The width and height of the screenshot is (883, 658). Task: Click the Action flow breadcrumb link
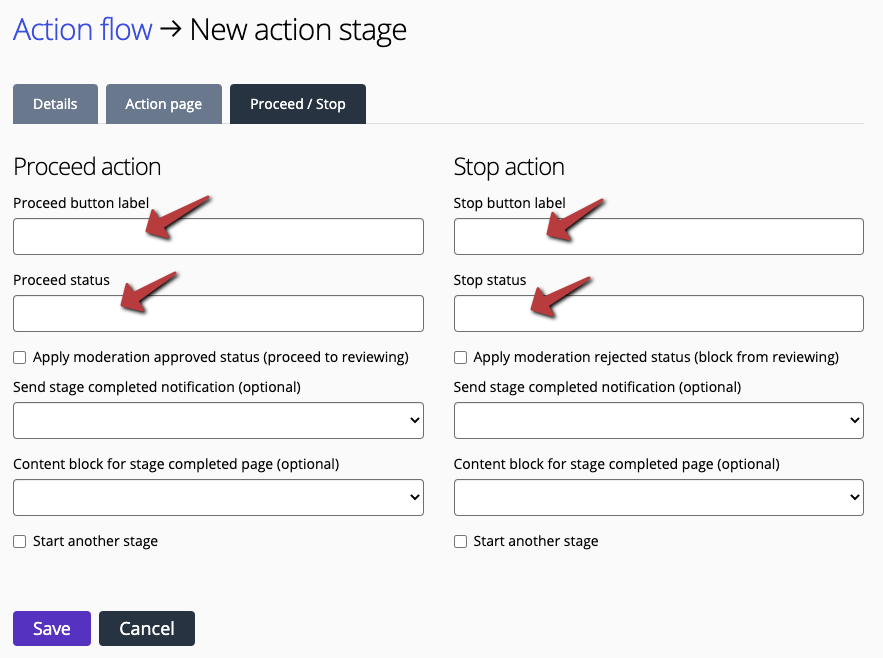(x=83, y=29)
